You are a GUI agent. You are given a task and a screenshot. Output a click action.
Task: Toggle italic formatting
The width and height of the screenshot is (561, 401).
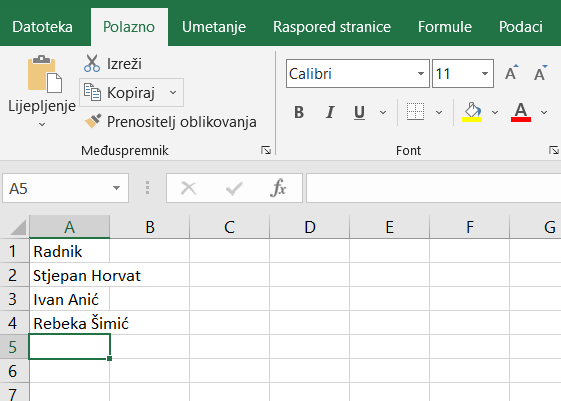[x=330, y=112]
